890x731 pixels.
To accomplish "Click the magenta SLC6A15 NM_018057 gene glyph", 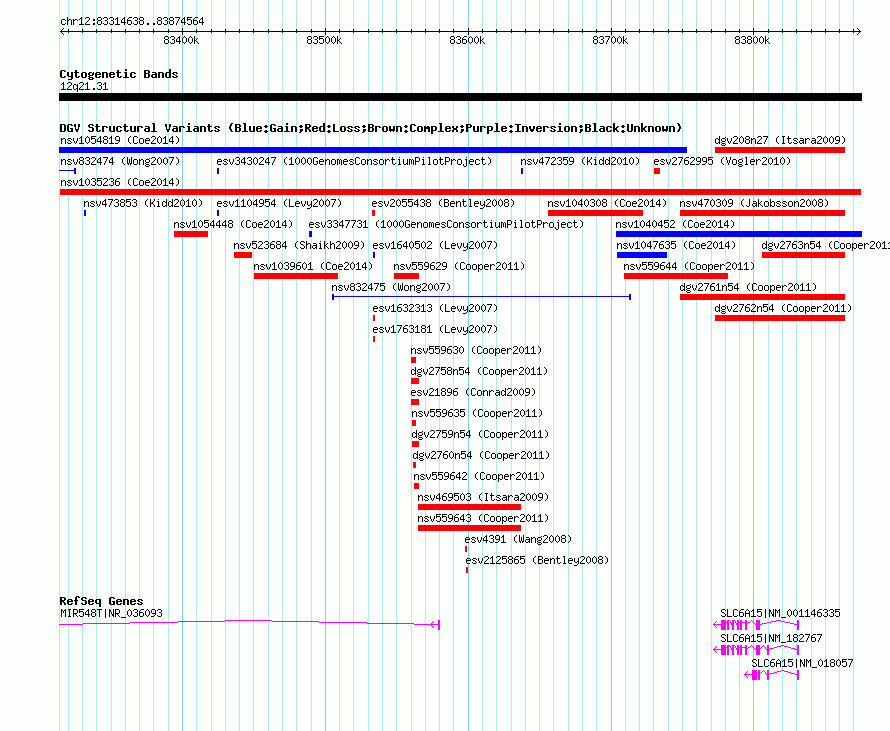I will pos(772,675).
